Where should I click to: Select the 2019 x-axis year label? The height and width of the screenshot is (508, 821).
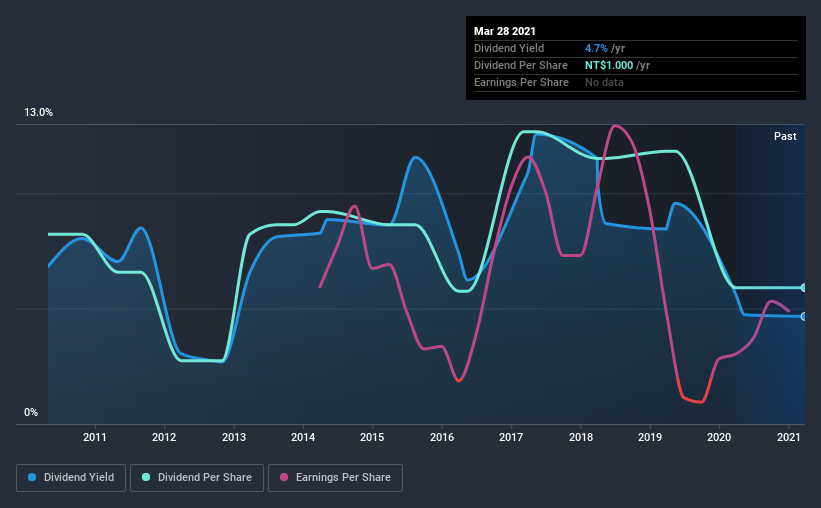[x=650, y=437]
